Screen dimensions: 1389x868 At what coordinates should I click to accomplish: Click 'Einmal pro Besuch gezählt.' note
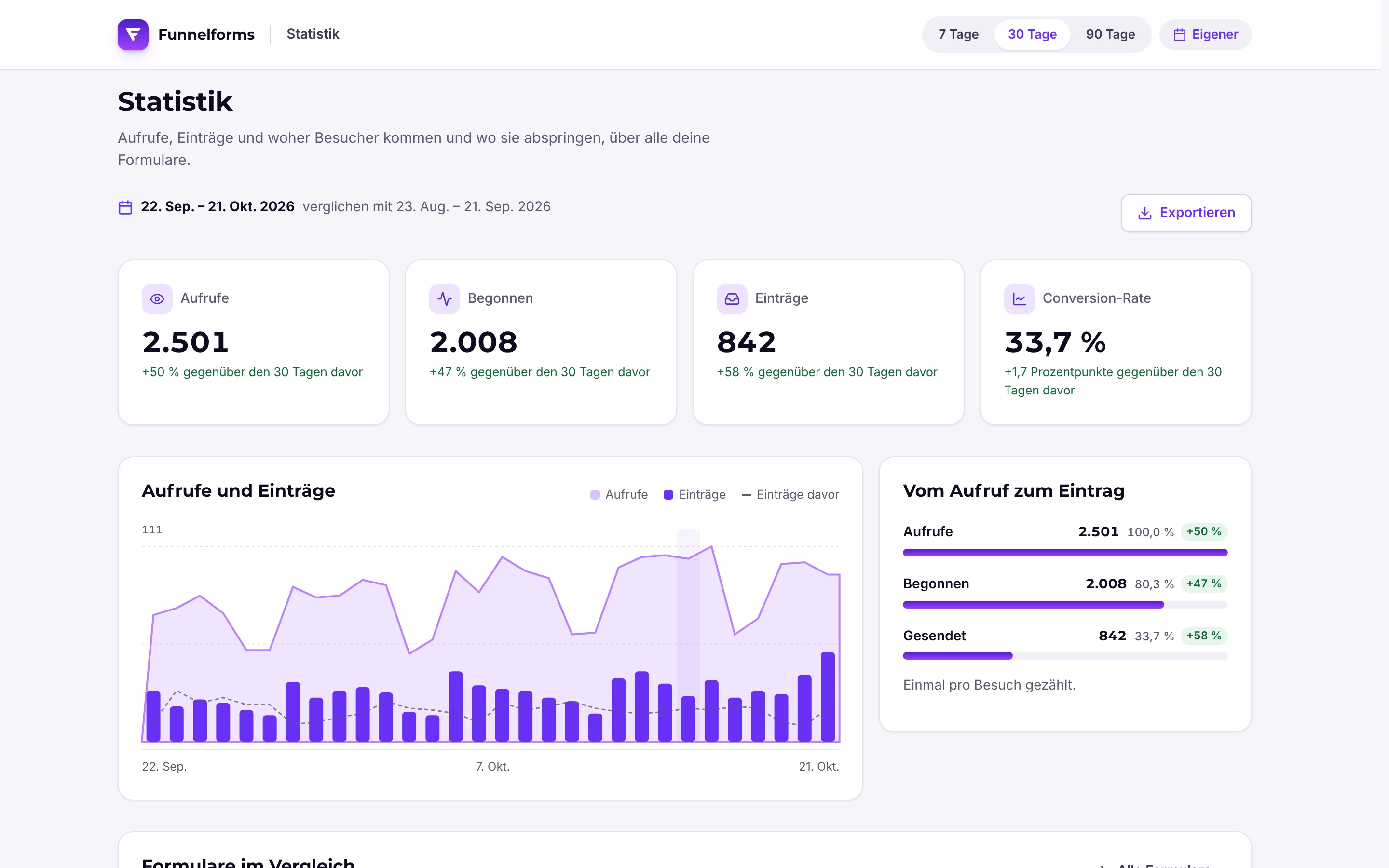click(989, 685)
